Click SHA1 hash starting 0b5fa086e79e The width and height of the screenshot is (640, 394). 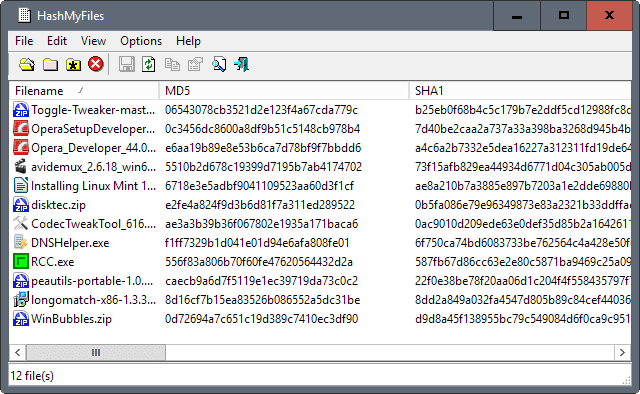523,205
